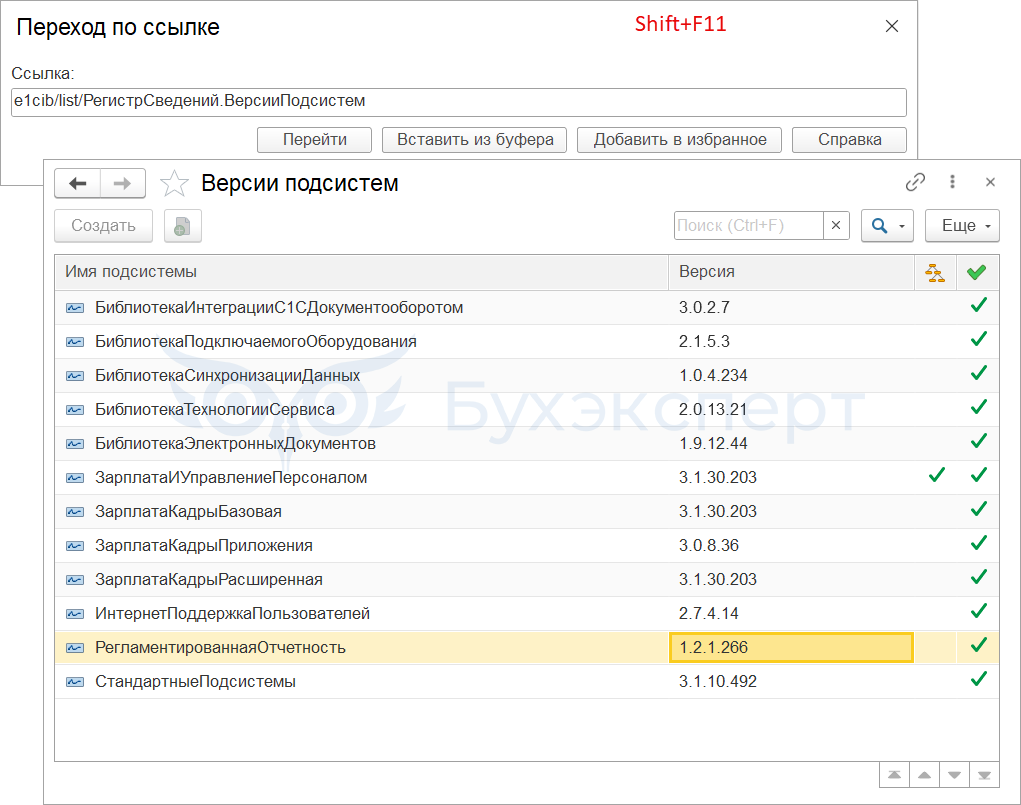Select the БиблиотекаСинхронизацииДанных name

227,376
